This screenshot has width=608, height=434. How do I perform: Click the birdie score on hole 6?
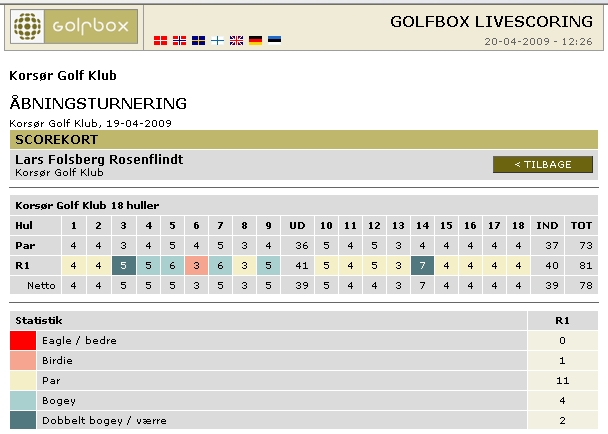[x=196, y=266]
